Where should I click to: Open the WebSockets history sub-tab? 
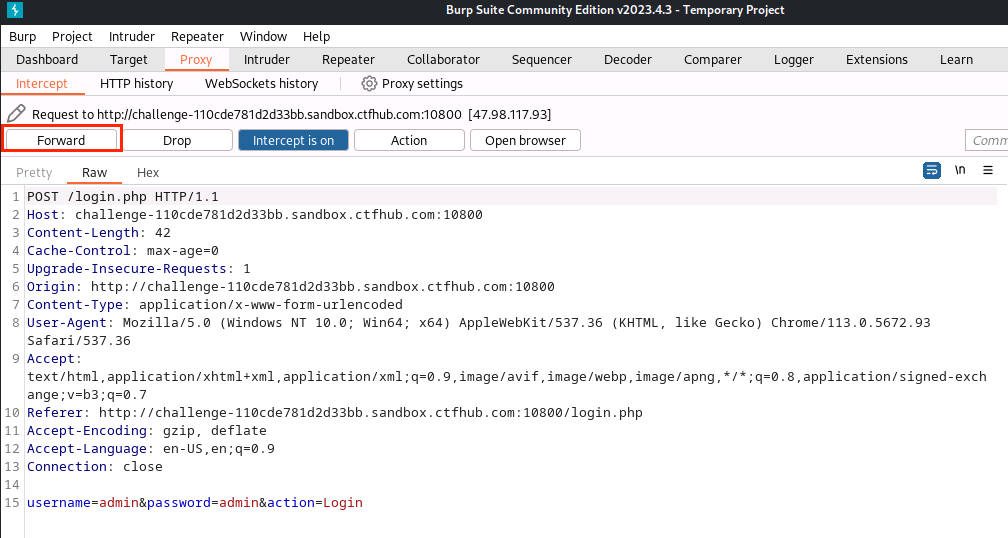(262, 84)
